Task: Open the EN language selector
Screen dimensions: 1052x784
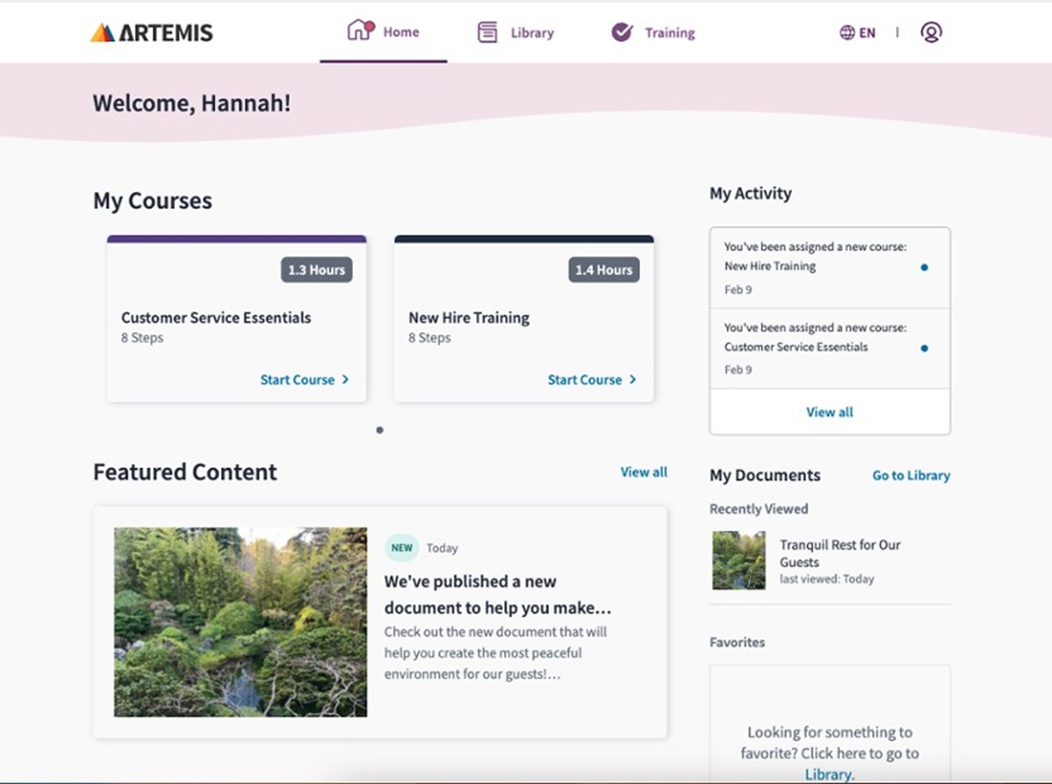Action: click(x=867, y=33)
